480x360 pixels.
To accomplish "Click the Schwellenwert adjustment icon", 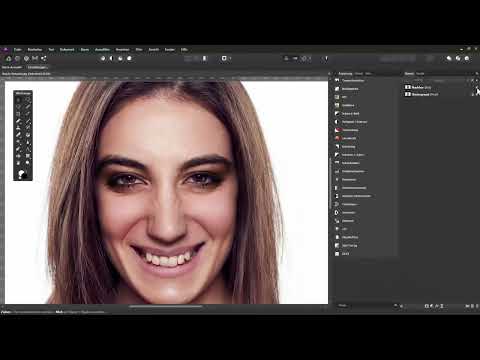I will [337, 163].
